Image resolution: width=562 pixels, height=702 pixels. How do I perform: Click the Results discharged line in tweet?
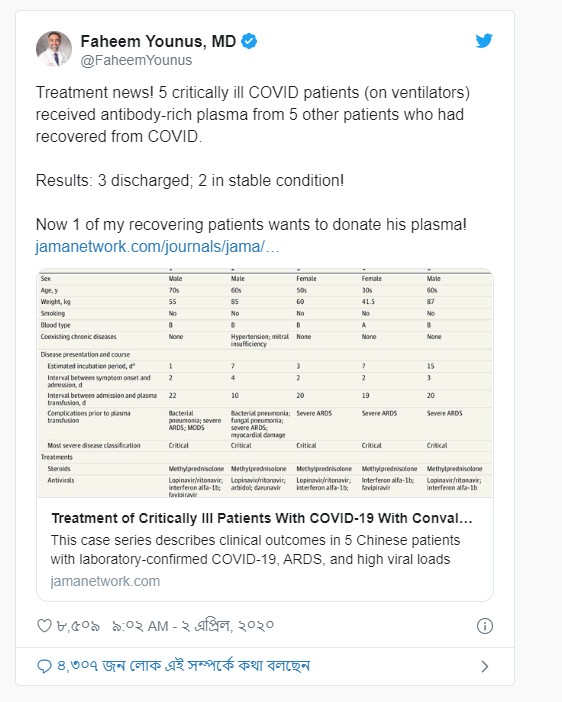(x=190, y=180)
